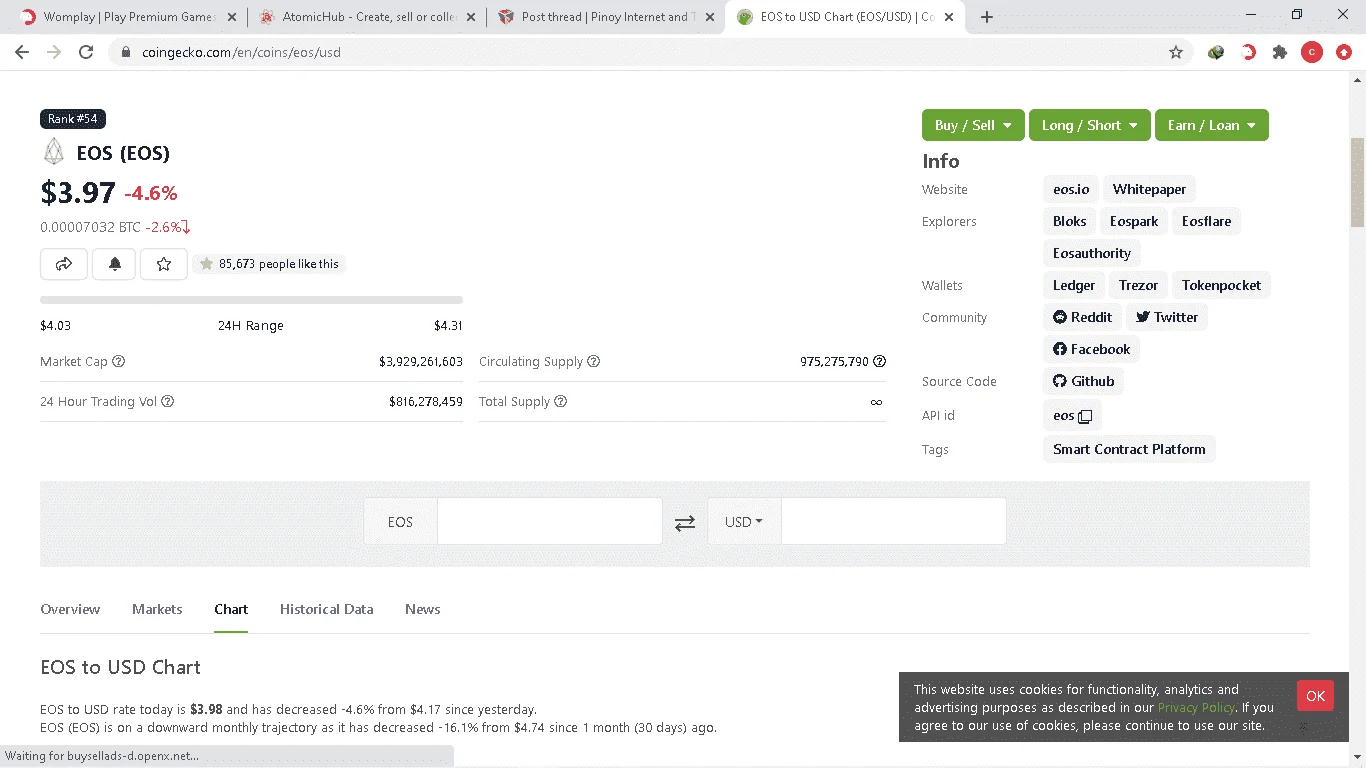Open the Whitepaper link
1366x768 pixels.
[x=1149, y=189]
